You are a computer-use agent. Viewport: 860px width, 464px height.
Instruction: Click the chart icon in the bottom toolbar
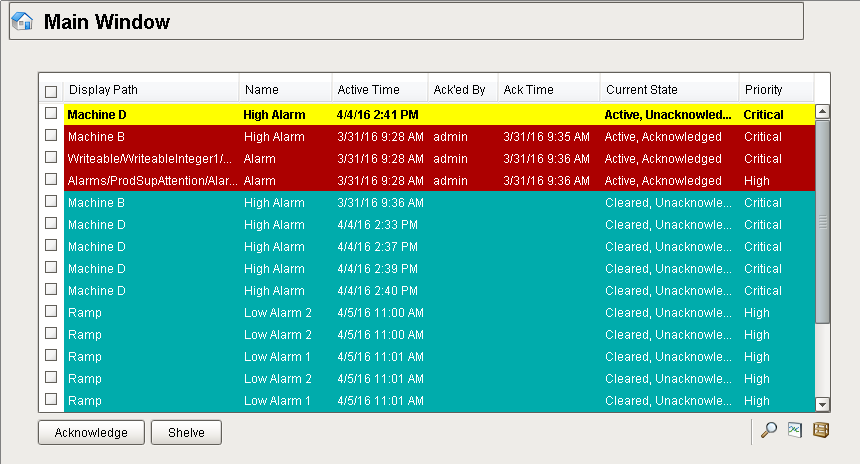click(795, 431)
